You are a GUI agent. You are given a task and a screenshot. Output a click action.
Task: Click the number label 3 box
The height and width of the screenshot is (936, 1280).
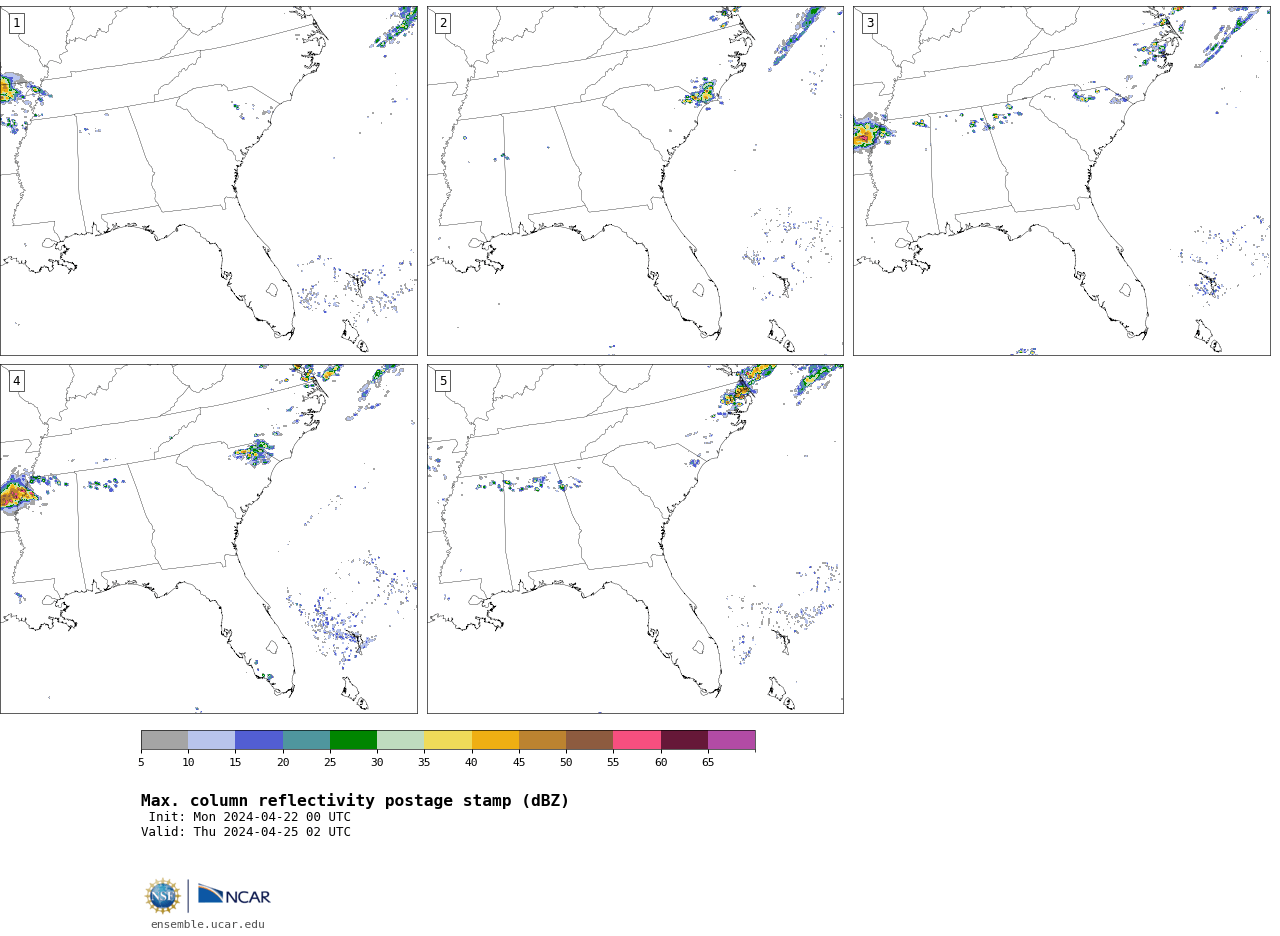(870, 23)
